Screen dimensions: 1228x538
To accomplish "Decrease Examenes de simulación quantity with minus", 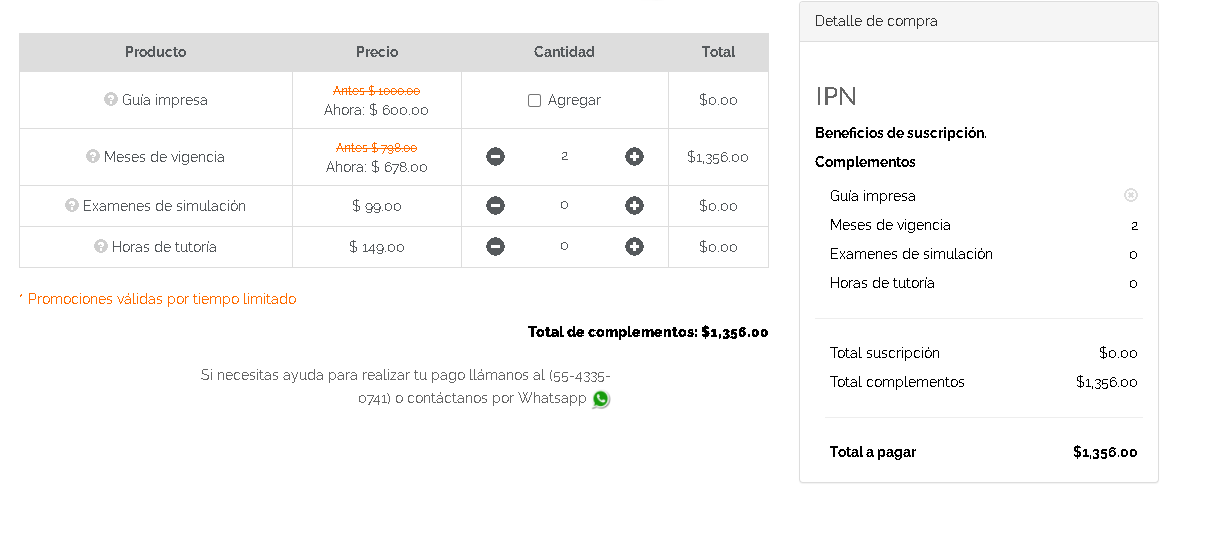I will click(x=495, y=205).
